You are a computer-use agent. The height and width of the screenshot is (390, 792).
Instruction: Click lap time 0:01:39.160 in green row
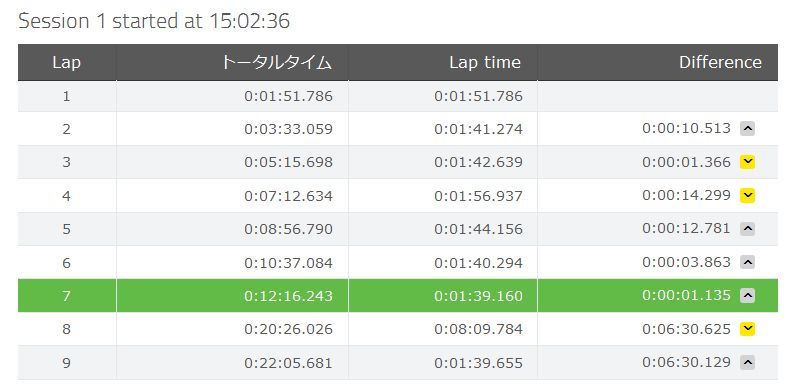(478, 296)
